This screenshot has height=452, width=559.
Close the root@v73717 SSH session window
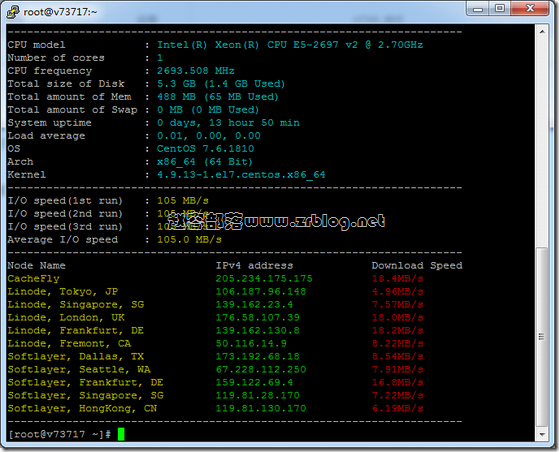(x=530, y=9)
